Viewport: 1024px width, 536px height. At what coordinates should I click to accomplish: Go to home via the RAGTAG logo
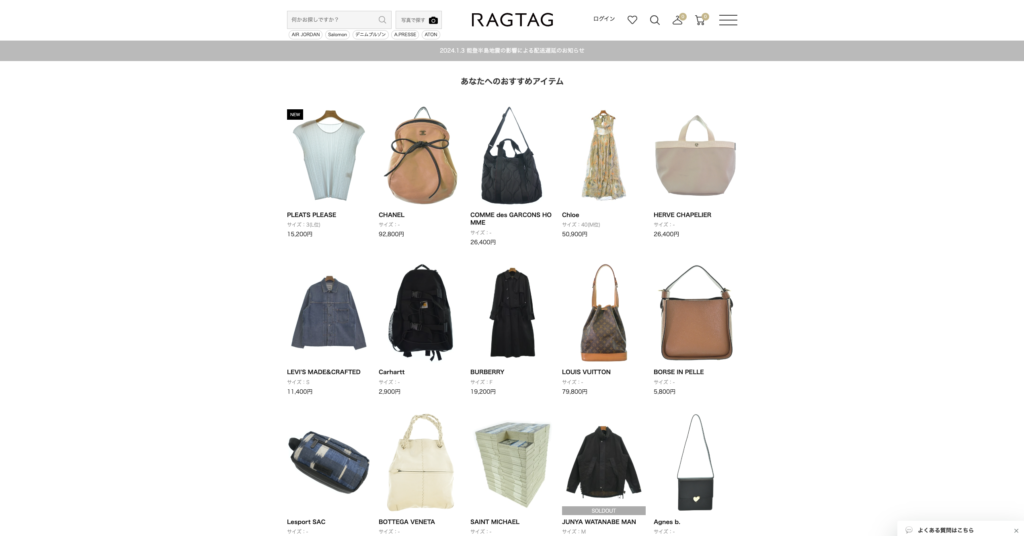(x=512, y=20)
